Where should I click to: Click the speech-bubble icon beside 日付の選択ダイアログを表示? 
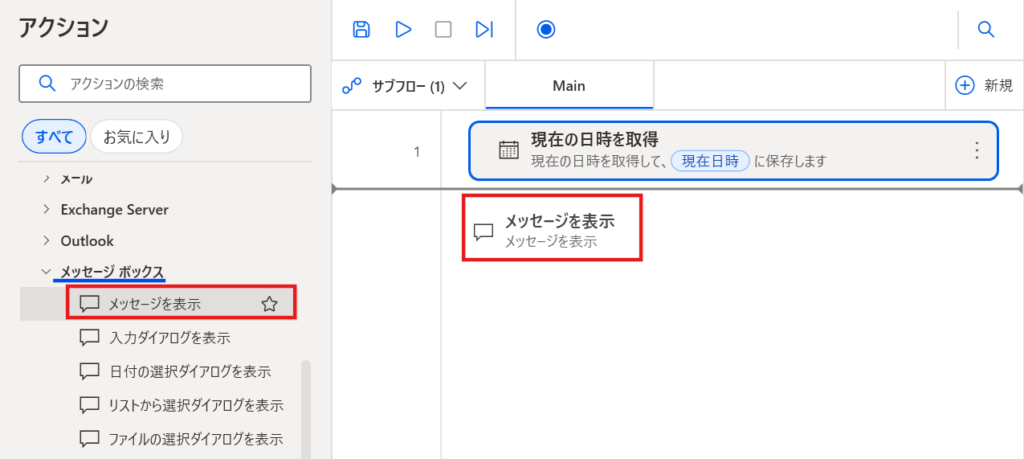point(89,372)
